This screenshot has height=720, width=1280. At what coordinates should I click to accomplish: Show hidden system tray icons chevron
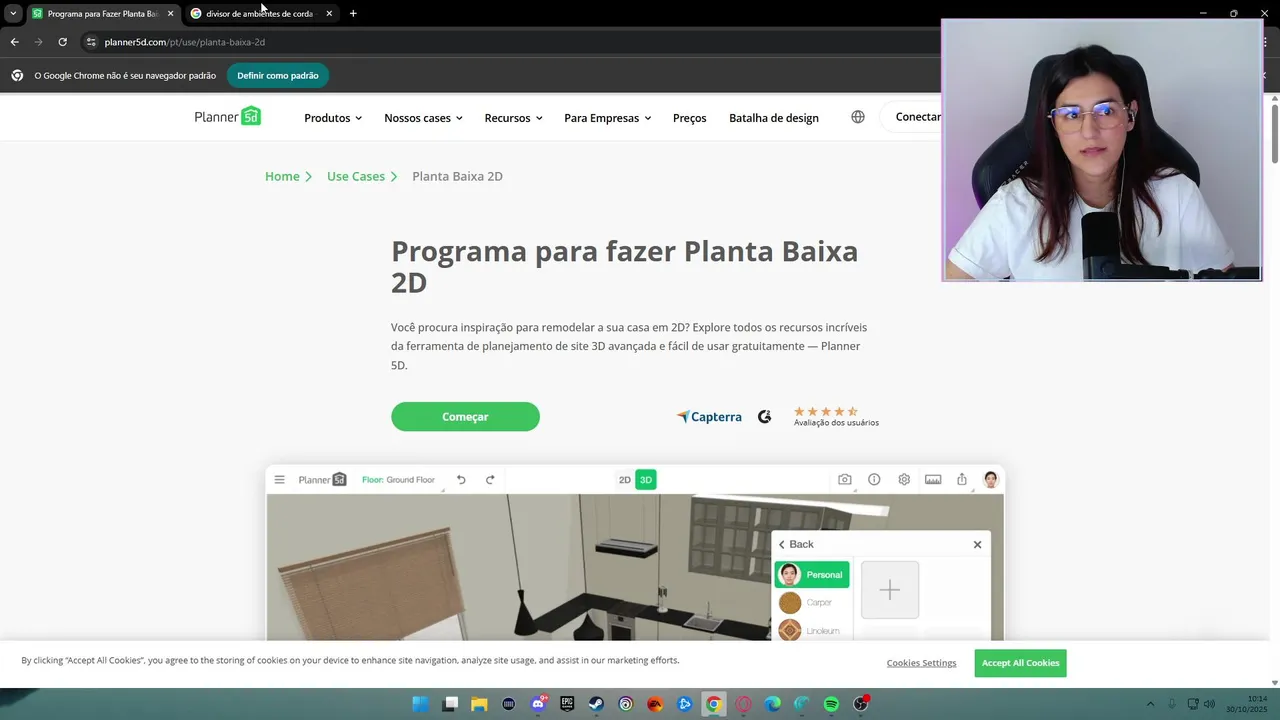(1150, 704)
